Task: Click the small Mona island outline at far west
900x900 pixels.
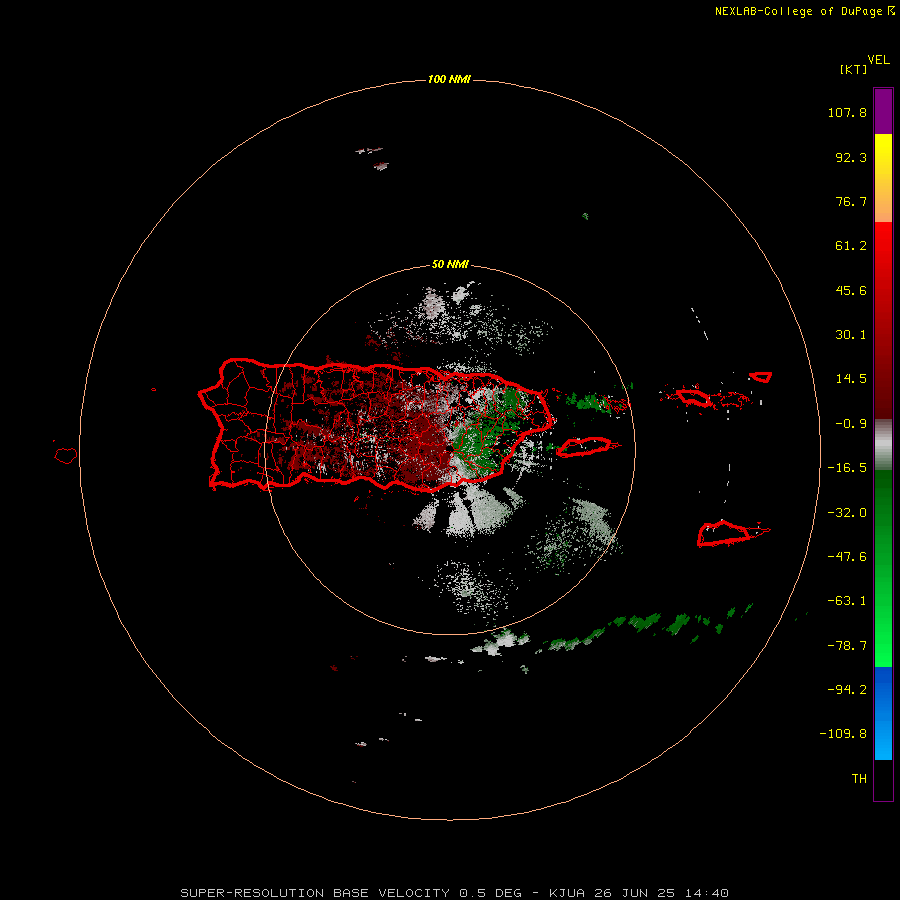Action: tap(66, 456)
